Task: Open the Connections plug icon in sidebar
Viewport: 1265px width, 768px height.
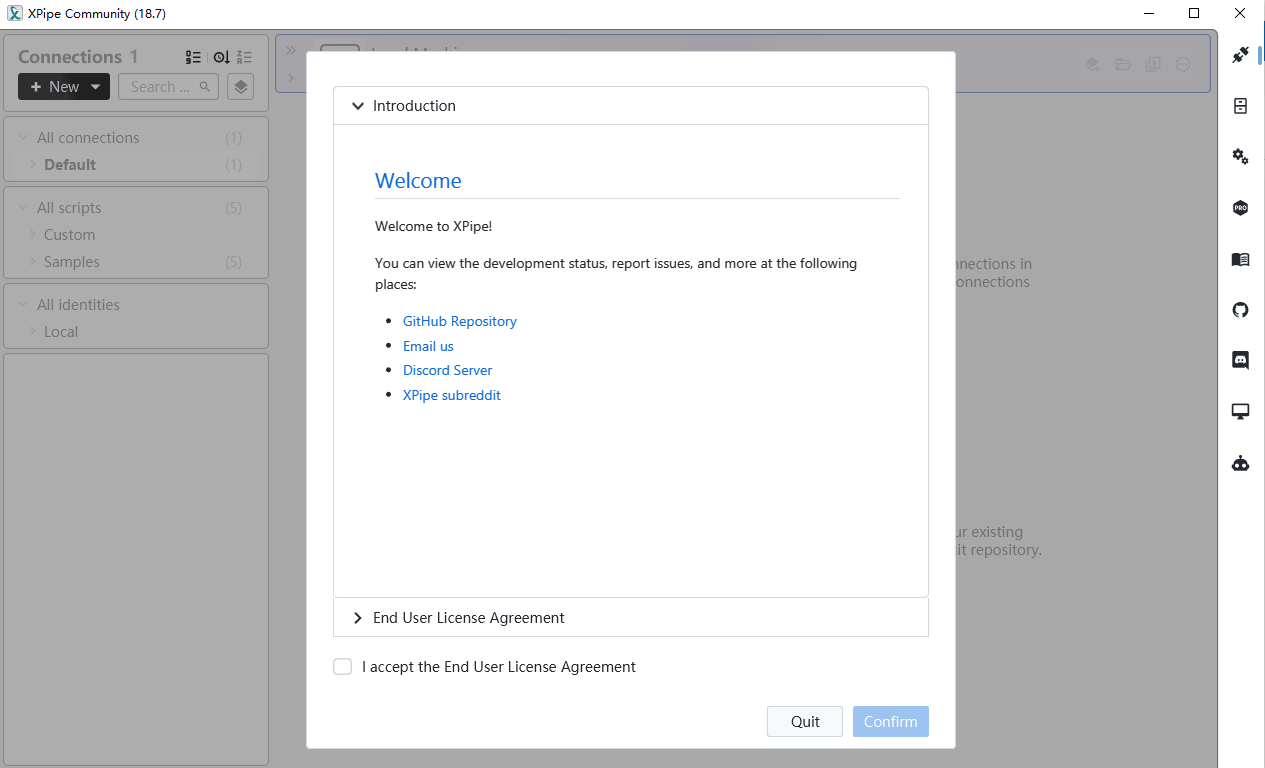Action: click(1240, 55)
